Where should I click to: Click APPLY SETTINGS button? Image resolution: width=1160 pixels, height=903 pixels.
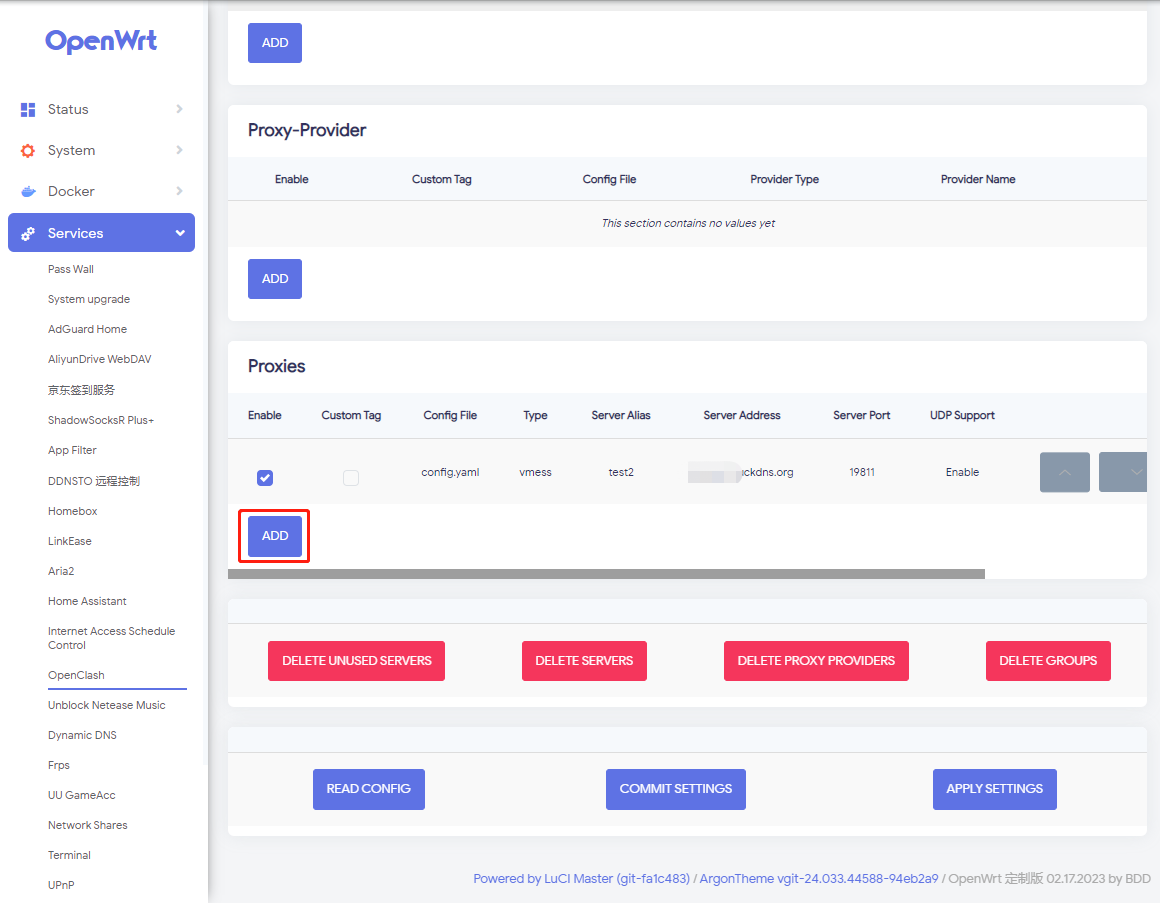click(x=994, y=789)
